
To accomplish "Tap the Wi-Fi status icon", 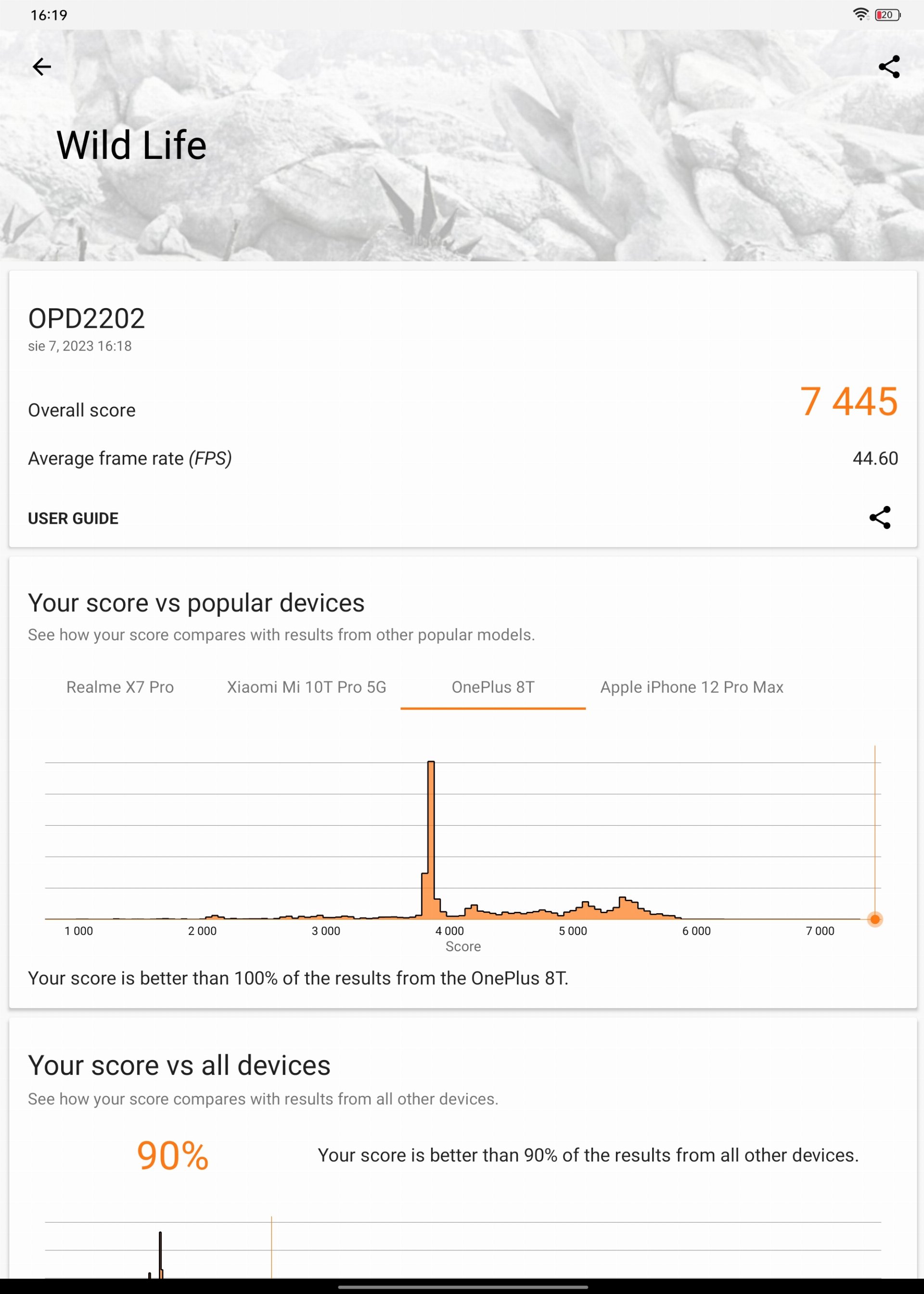I will pos(861,15).
